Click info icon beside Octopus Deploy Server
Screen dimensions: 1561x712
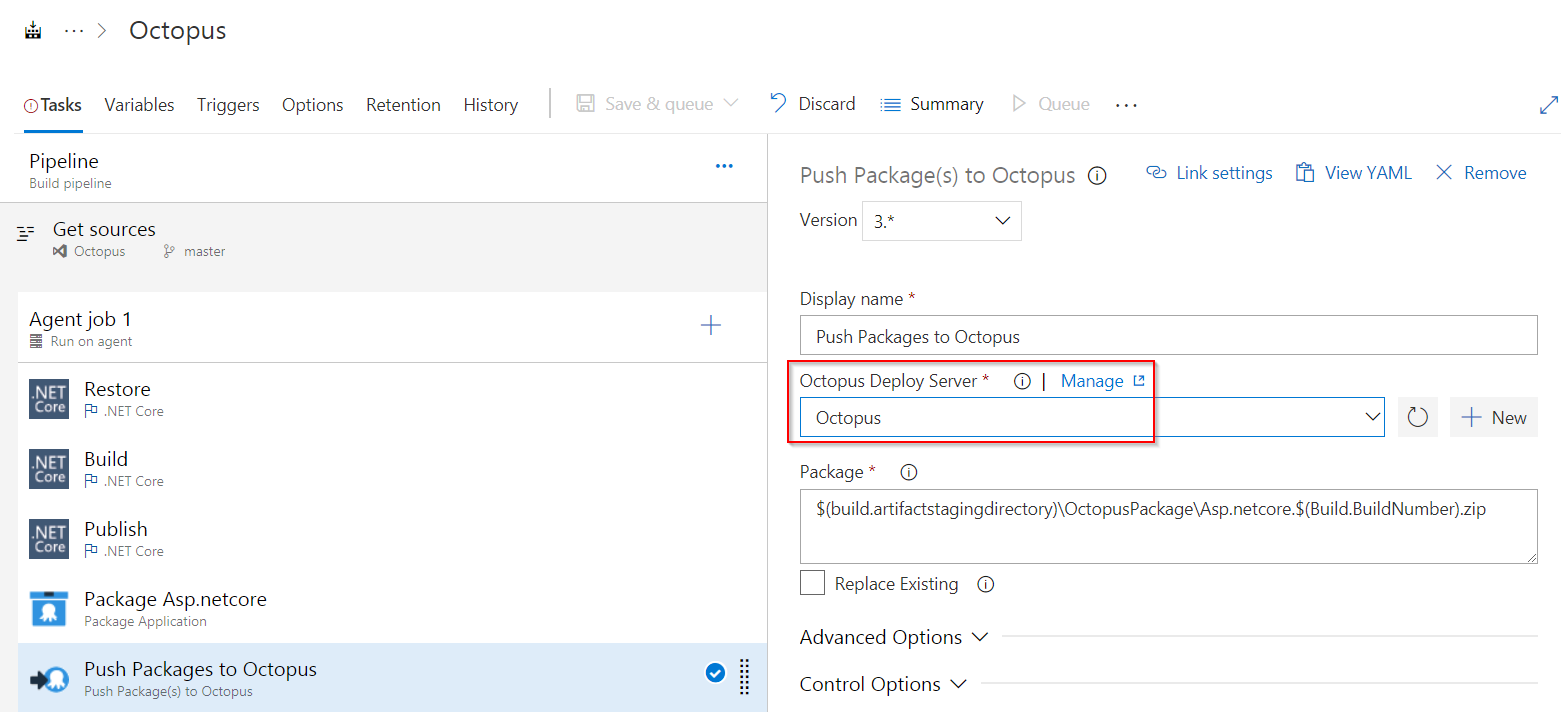[x=1022, y=381]
